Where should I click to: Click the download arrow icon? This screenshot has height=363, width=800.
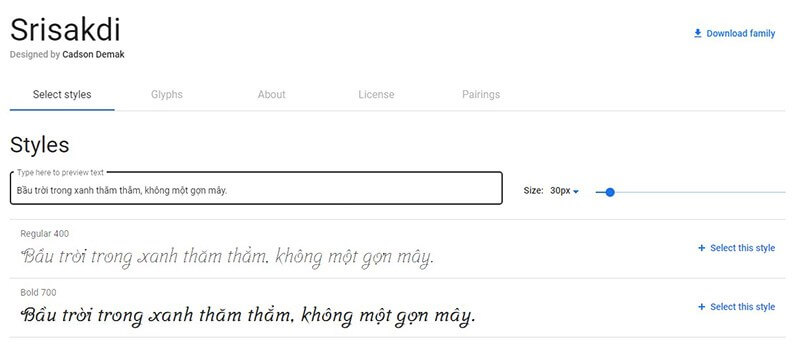[x=697, y=33]
